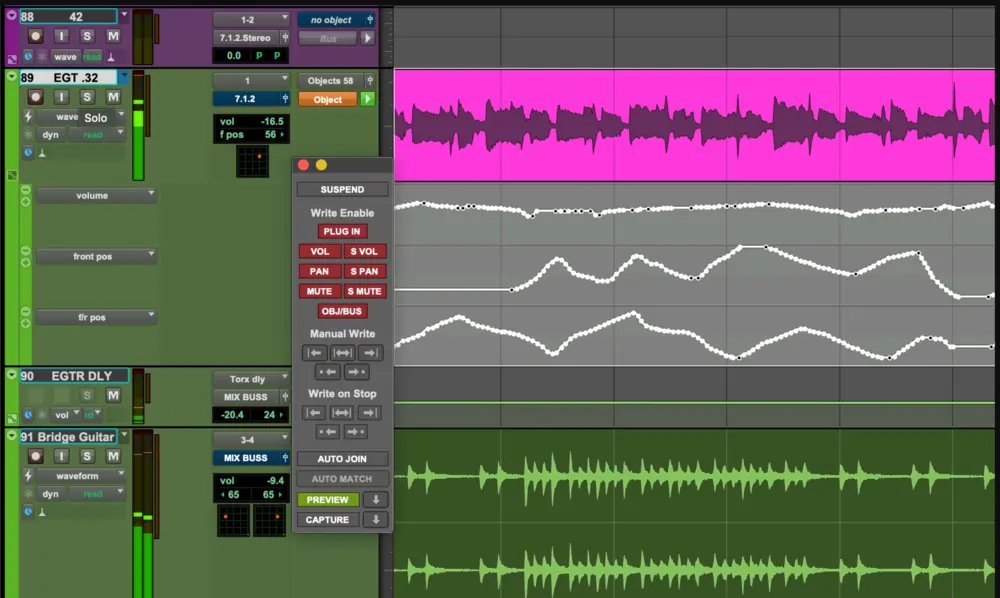The height and width of the screenshot is (598, 1000).
Task: Click the SUSPEND button in the automation window
Action: click(342, 188)
